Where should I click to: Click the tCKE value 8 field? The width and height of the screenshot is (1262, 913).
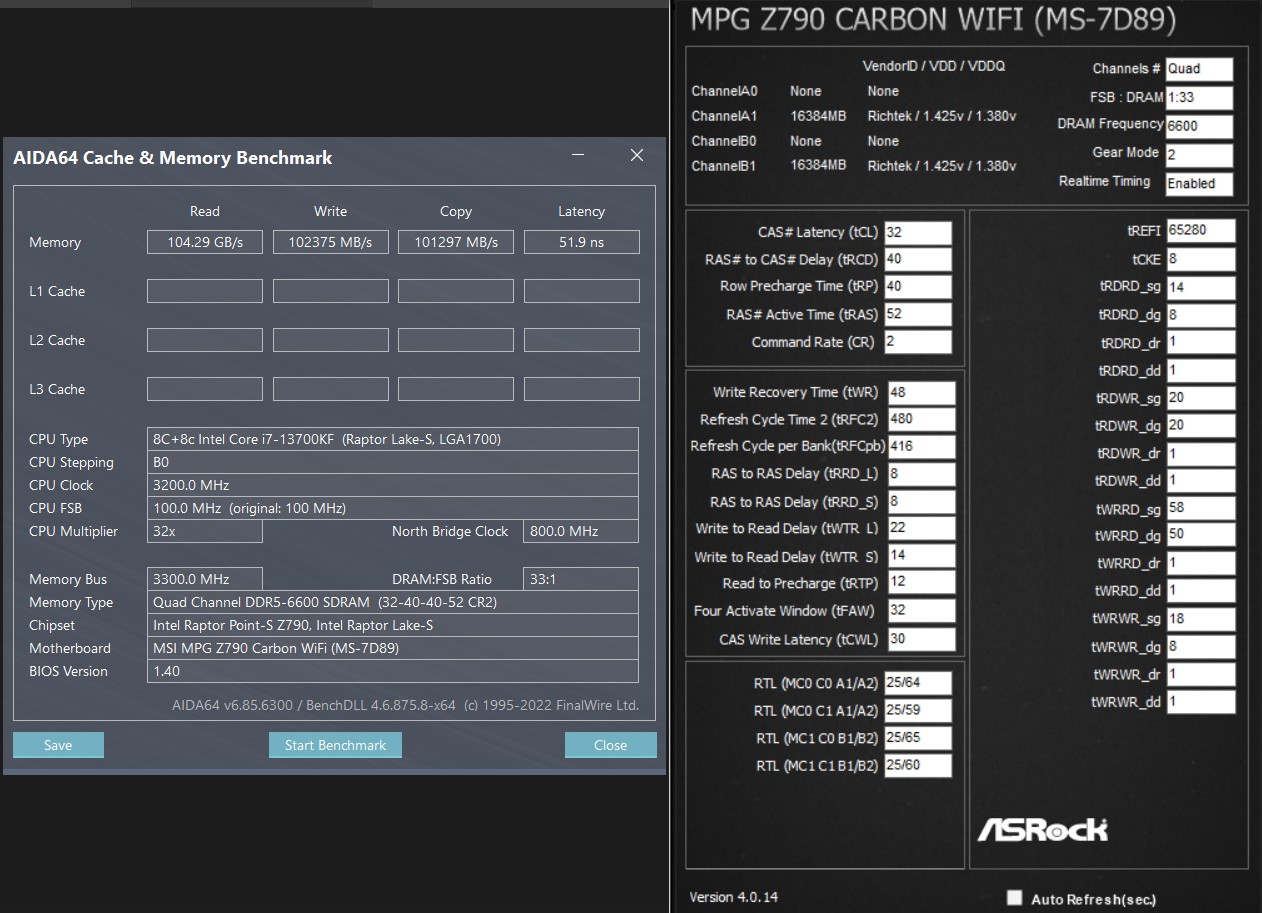click(1201, 259)
